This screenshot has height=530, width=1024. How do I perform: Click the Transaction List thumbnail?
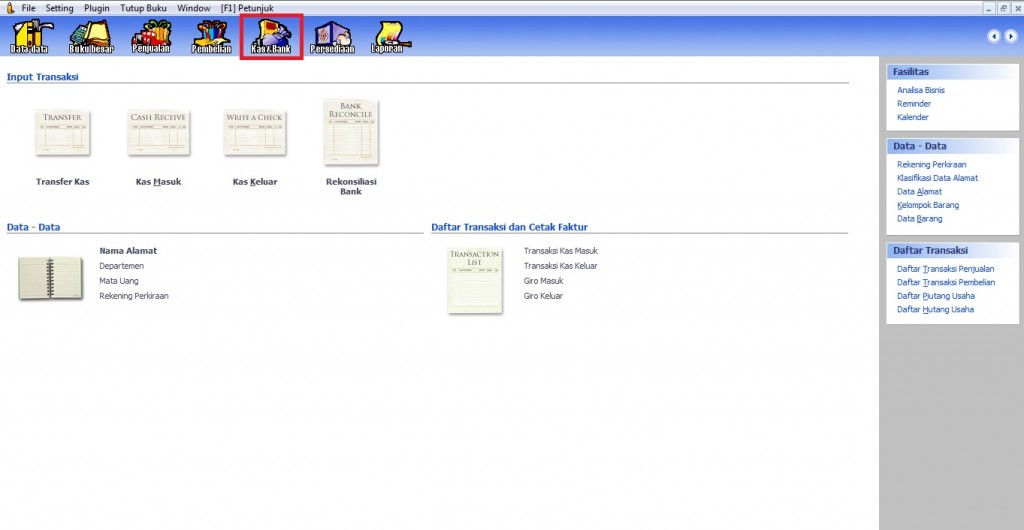click(x=474, y=280)
